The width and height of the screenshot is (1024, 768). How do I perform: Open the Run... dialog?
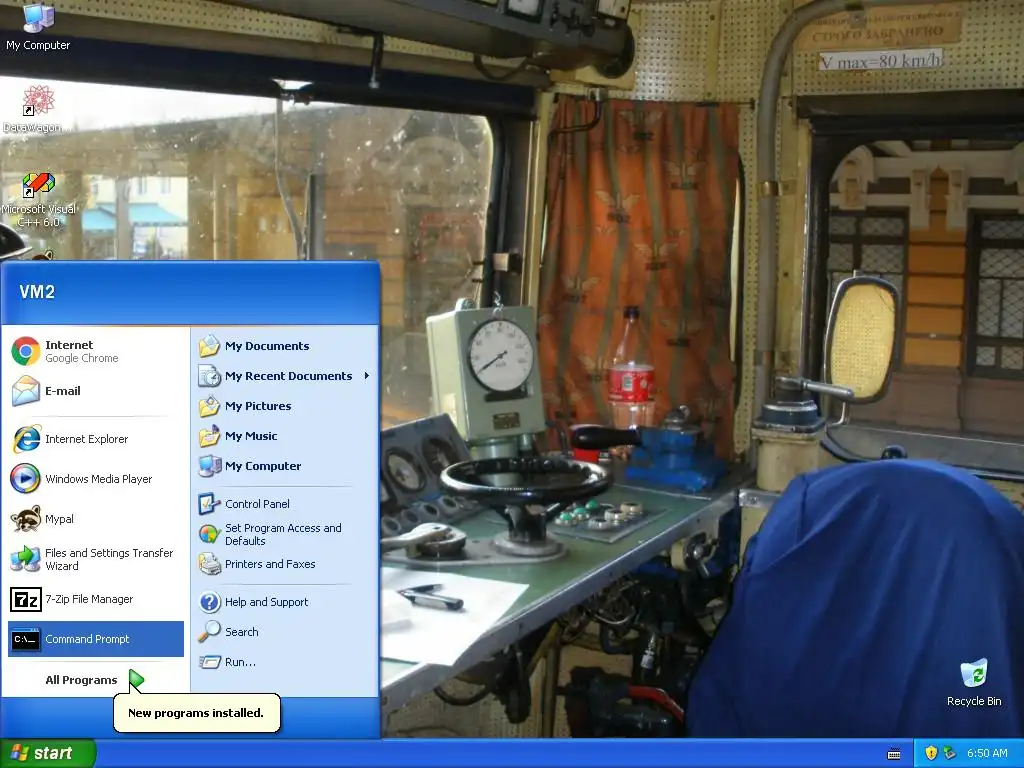(x=285, y=662)
